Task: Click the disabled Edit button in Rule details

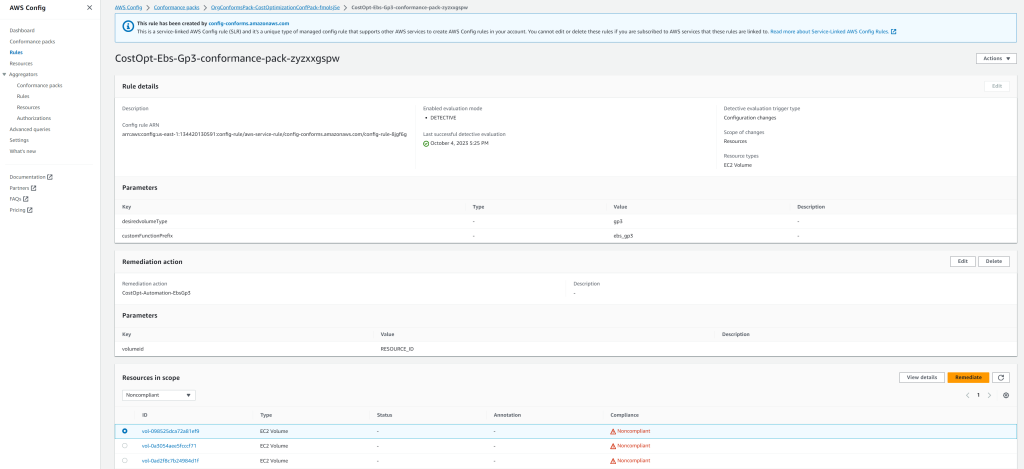Action: coord(997,86)
